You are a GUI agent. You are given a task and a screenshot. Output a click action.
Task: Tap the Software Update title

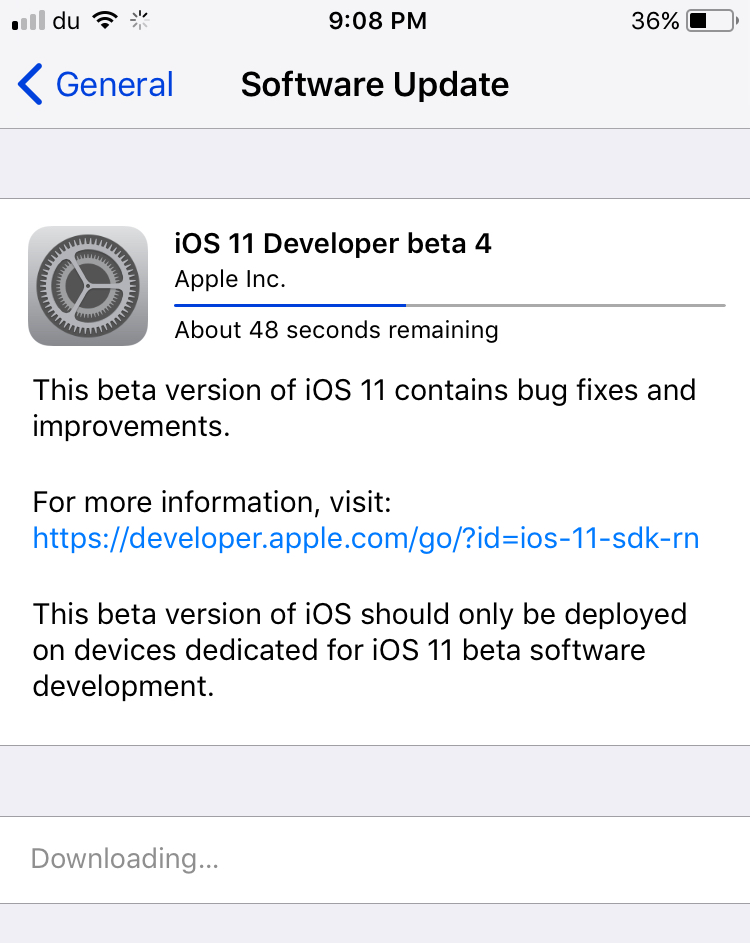375,84
